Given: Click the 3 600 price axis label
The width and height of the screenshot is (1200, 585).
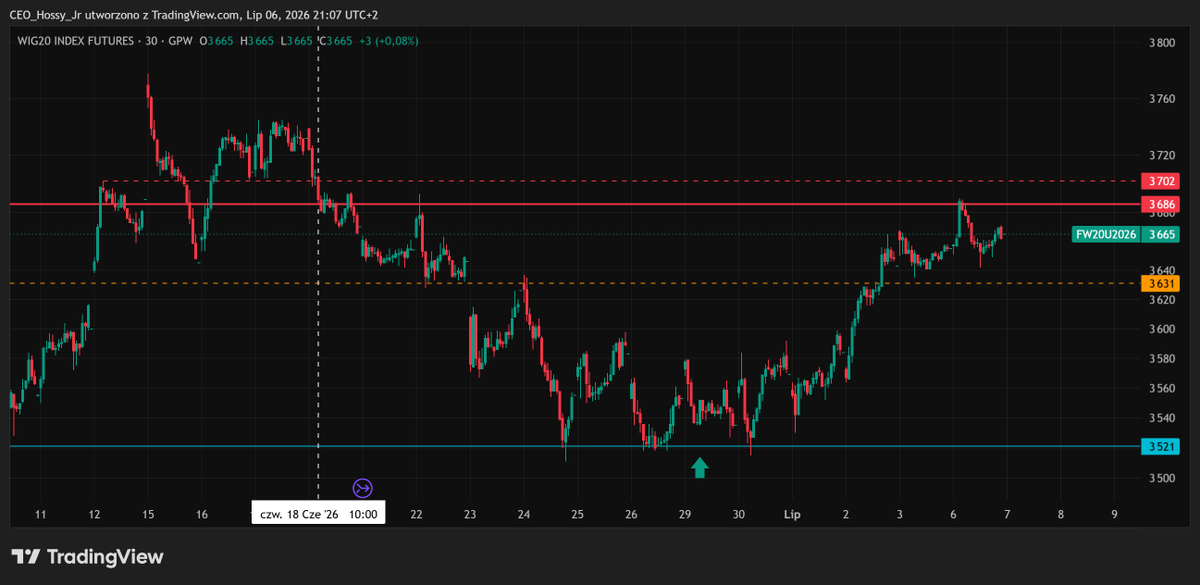Looking at the screenshot, I should pos(1163,329).
